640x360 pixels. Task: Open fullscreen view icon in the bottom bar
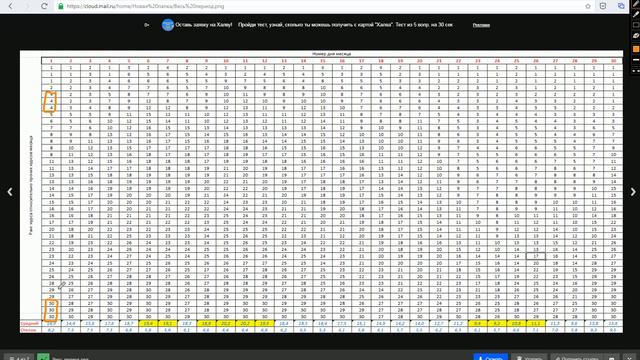(611, 358)
